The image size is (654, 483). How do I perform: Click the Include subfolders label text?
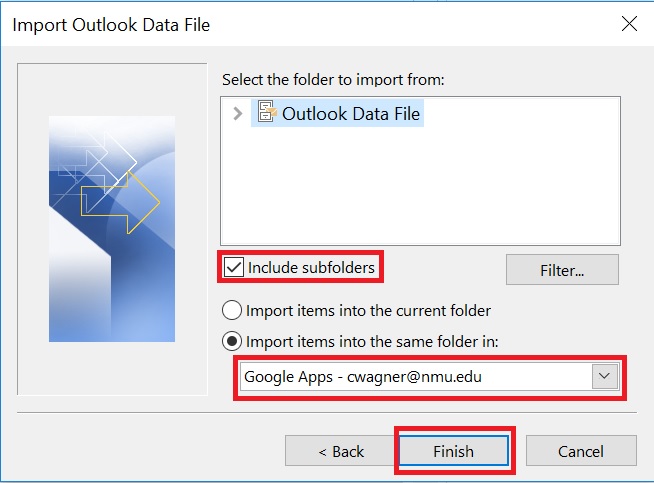313,267
